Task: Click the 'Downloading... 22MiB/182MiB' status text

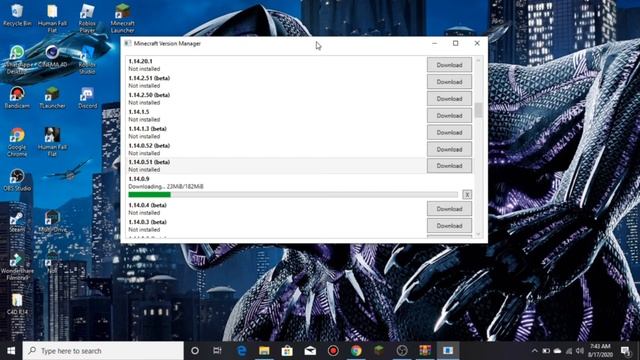Action: (166, 187)
